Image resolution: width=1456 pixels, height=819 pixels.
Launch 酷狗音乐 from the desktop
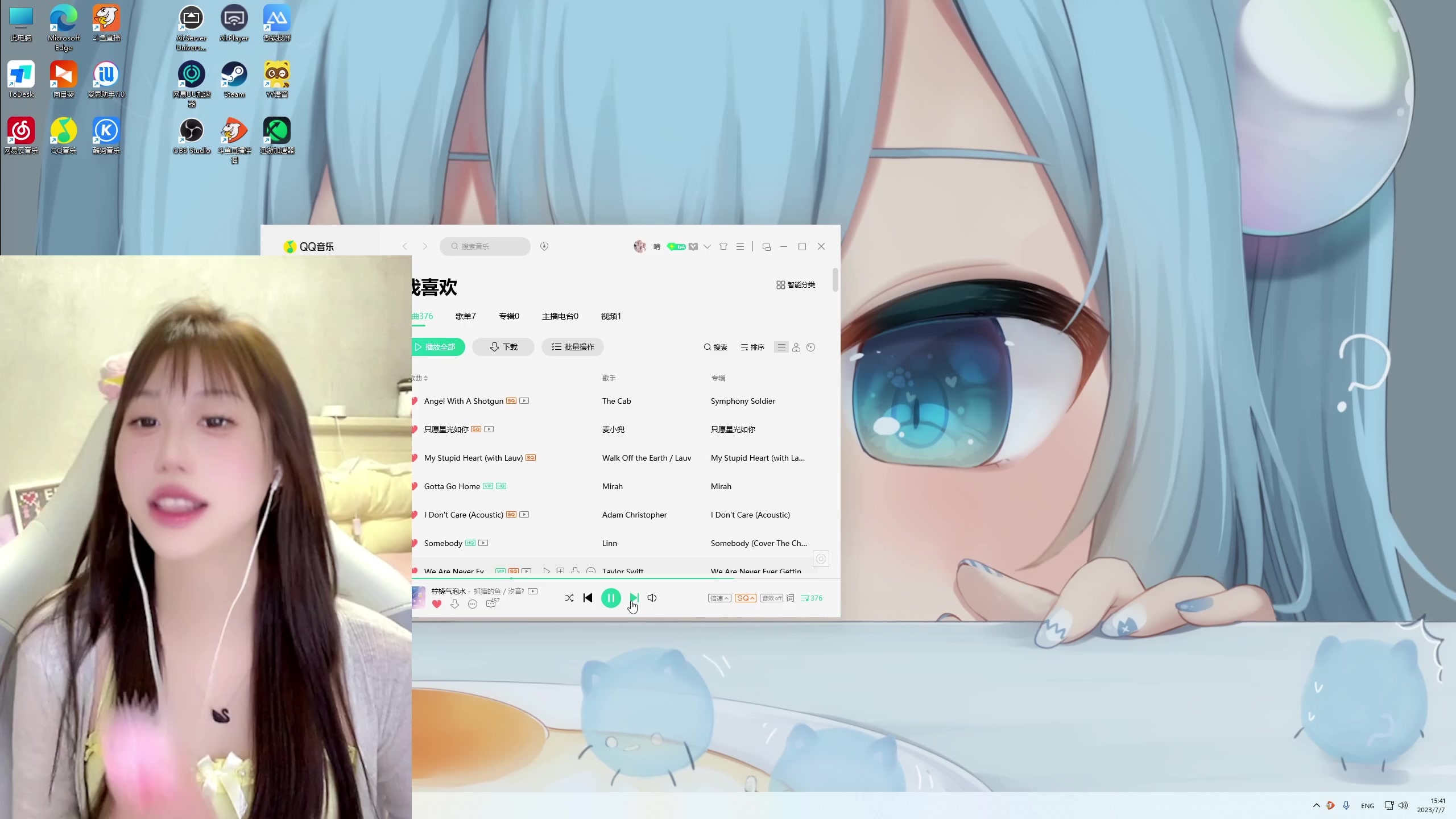[x=106, y=136]
